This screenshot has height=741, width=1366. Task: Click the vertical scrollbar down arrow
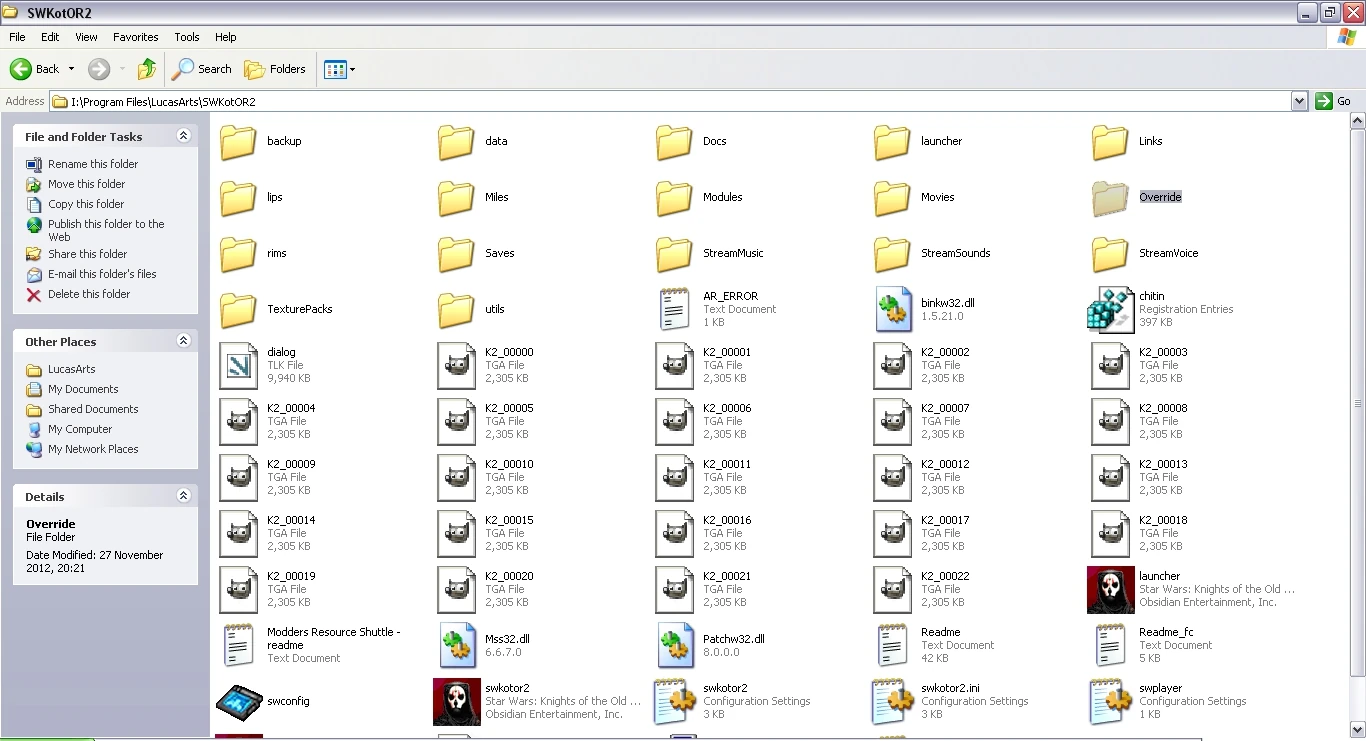(x=1357, y=728)
